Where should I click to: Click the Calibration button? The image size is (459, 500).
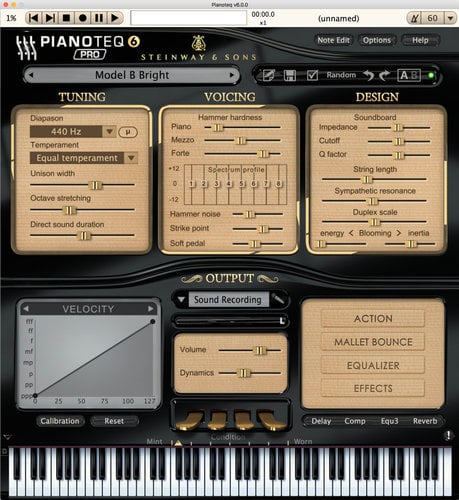tap(60, 421)
